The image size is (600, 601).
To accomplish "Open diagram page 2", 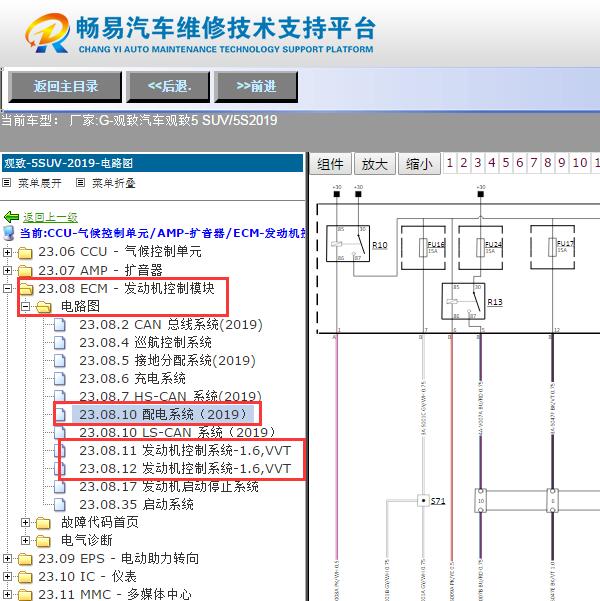I will 464,163.
